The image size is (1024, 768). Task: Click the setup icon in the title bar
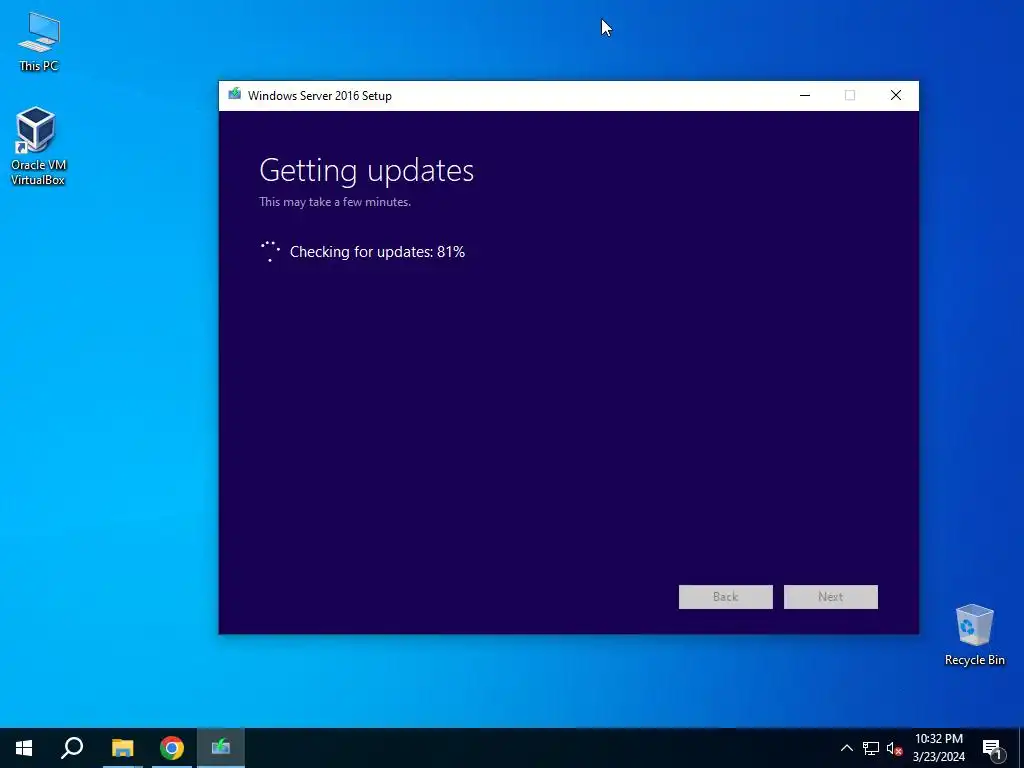tap(234, 95)
